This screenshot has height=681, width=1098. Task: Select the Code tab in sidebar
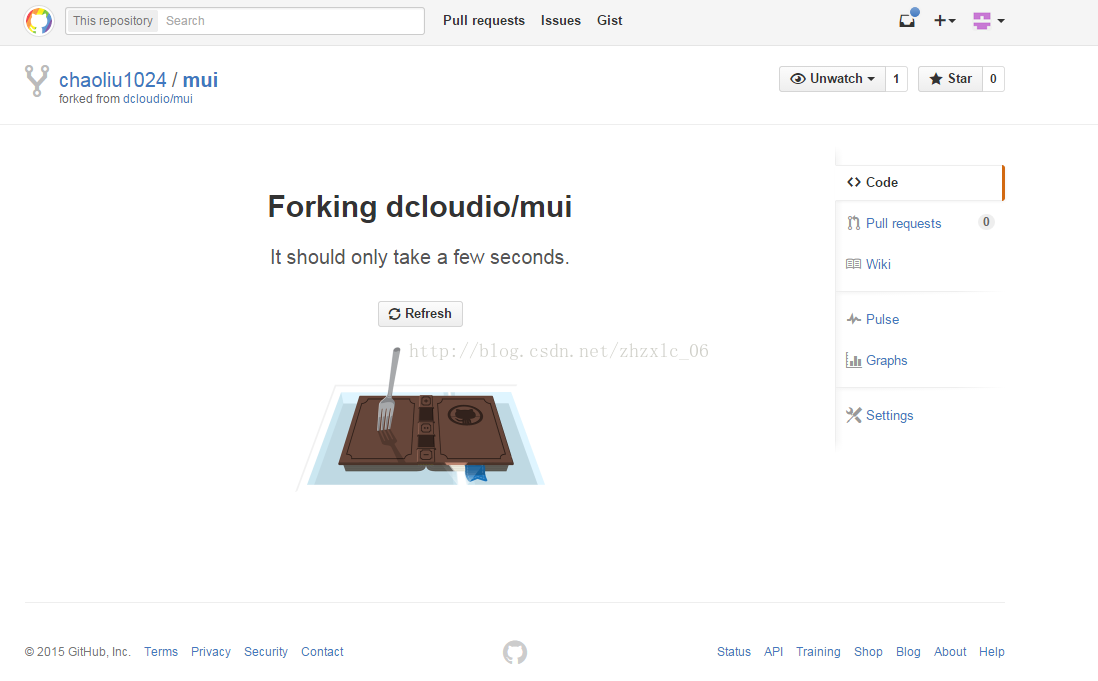[919, 183]
